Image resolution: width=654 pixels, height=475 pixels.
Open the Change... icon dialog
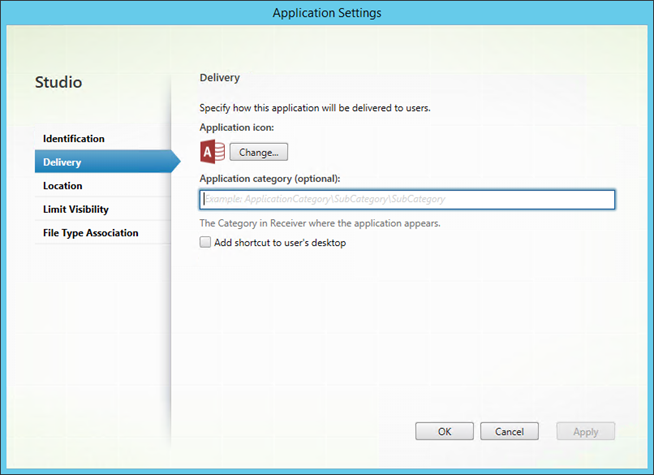(x=259, y=152)
